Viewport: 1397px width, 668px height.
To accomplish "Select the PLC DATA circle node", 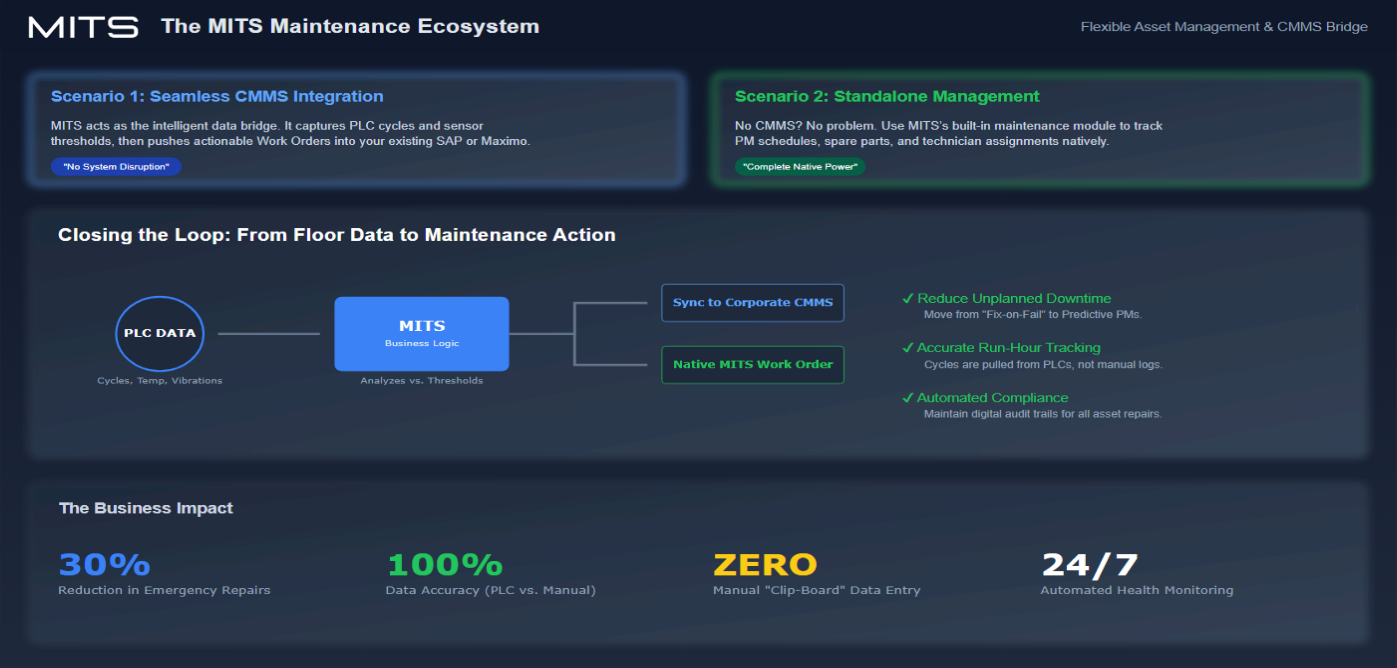I will click(x=160, y=333).
